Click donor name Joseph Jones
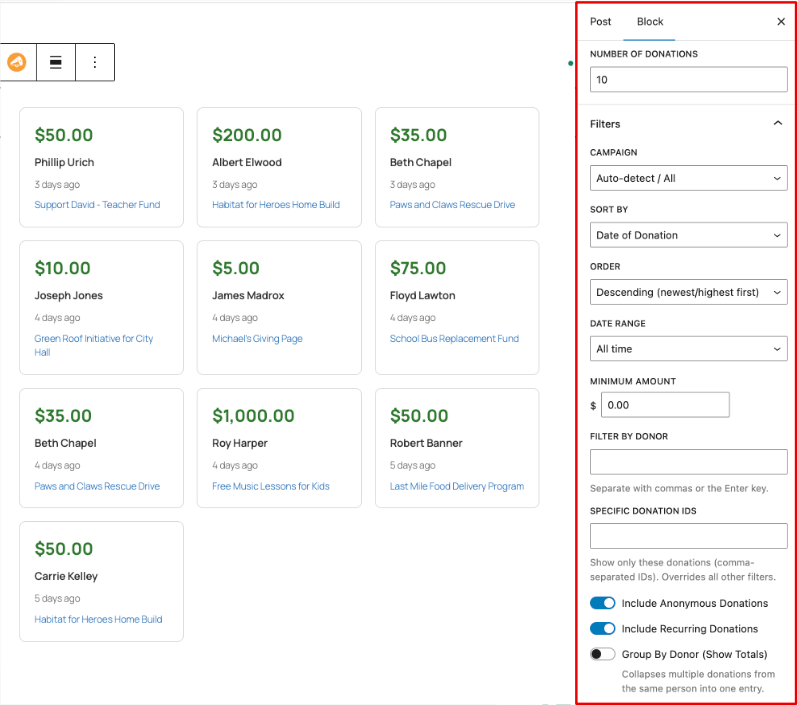The image size is (798, 705). pyautogui.click(x=68, y=295)
